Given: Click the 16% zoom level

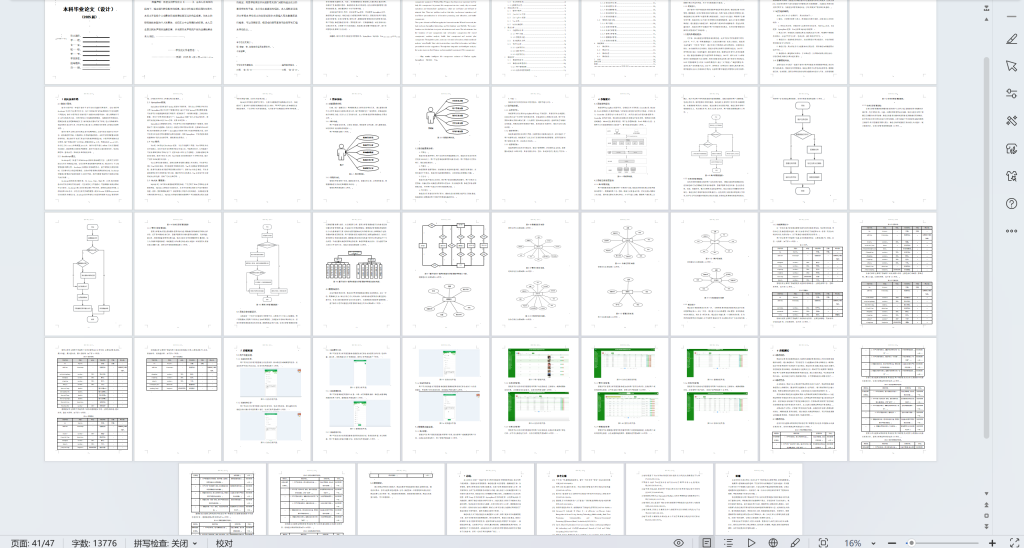Looking at the screenshot, I should pyautogui.click(x=853, y=543).
